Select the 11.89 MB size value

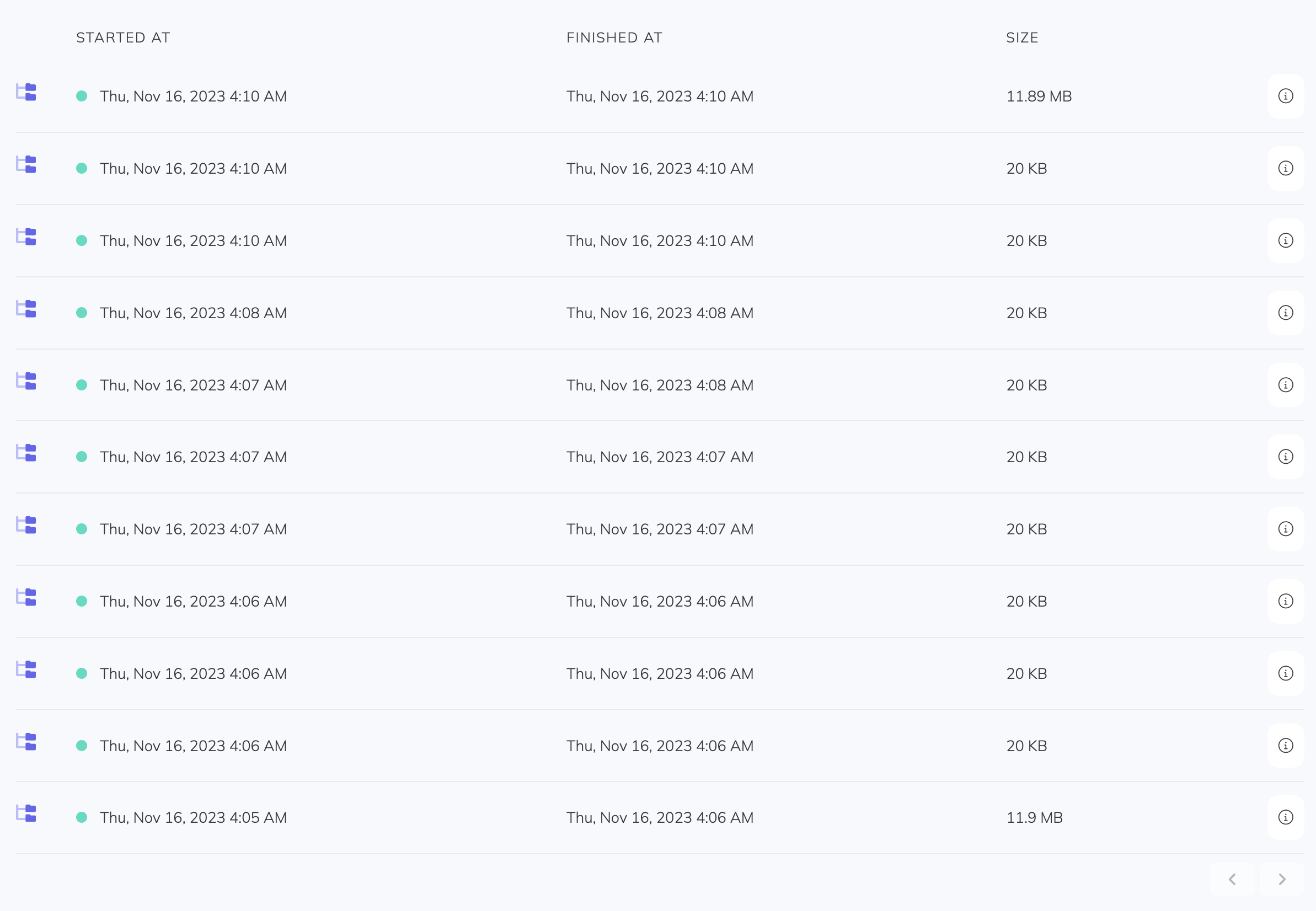click(x=1039, y=97)
